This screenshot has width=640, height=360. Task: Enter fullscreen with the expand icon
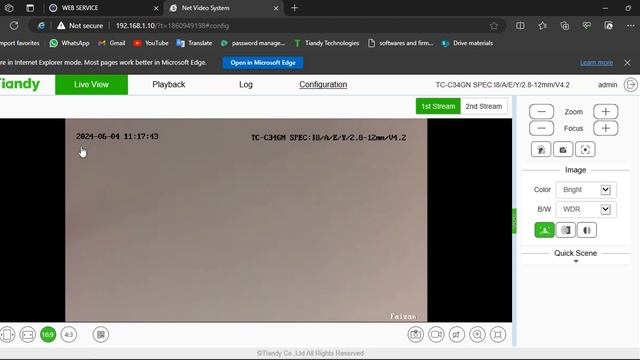tap(498, 335)
